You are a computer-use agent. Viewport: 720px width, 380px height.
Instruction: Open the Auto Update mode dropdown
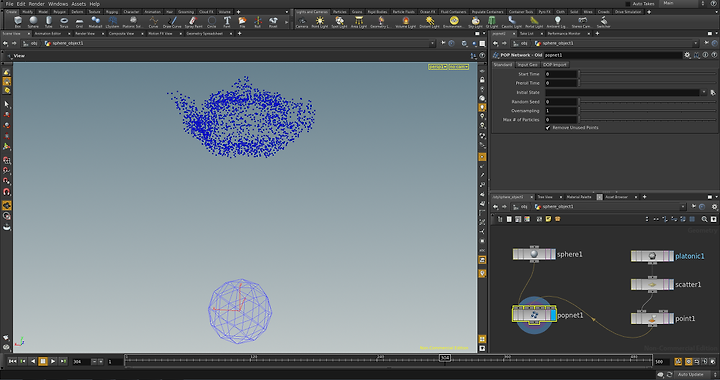coord(693,374)
